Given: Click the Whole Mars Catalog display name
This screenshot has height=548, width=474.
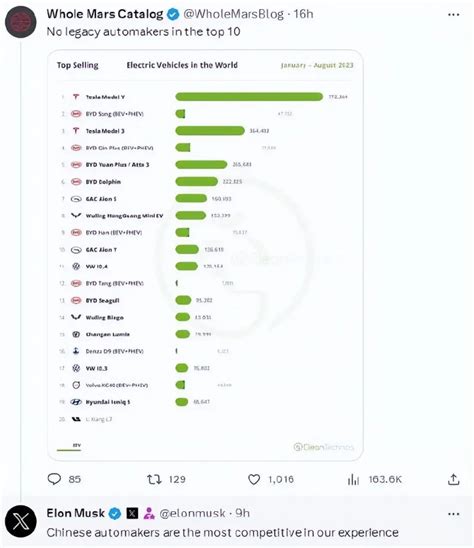Looking at the screenshot, I should (105, 14).
